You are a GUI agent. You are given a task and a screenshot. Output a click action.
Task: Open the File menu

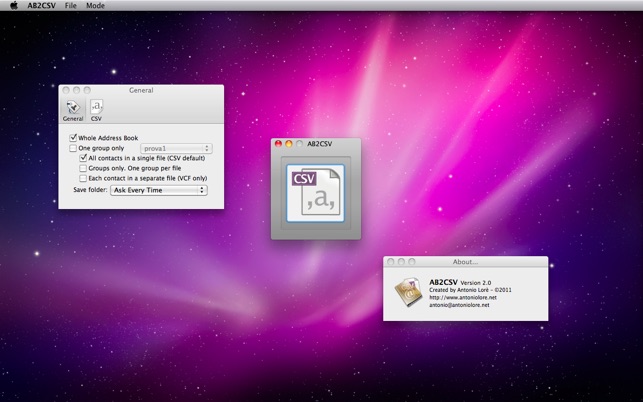click(71, 5)
